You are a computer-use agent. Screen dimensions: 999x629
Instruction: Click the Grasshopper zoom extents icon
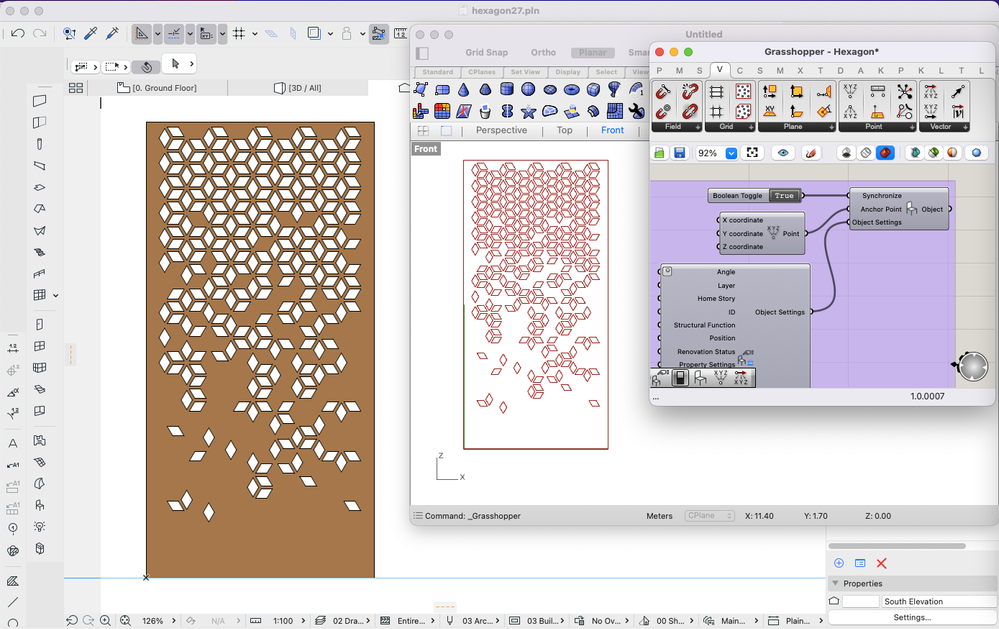pos(753,153)
